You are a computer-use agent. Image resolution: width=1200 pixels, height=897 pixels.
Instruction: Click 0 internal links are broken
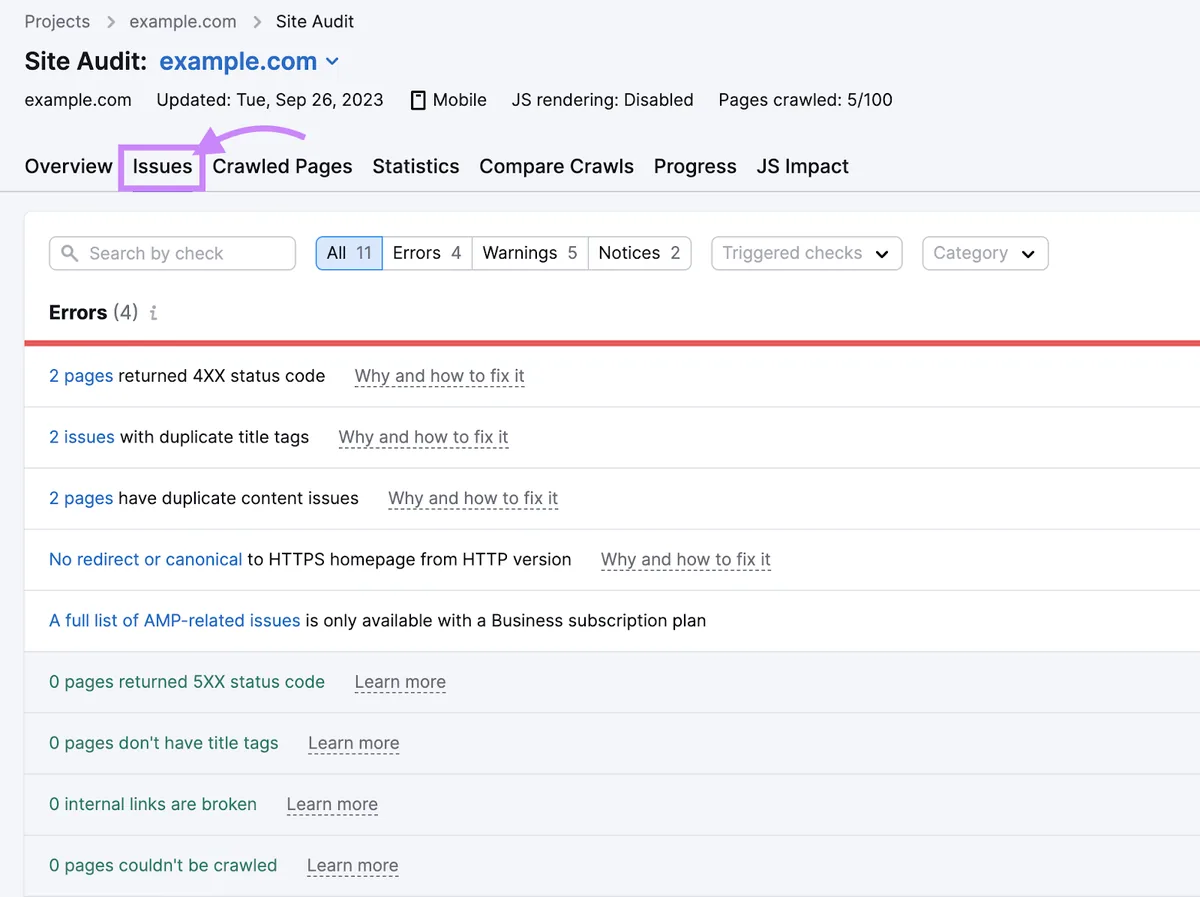pyautogui.click(x=153, y=804)
